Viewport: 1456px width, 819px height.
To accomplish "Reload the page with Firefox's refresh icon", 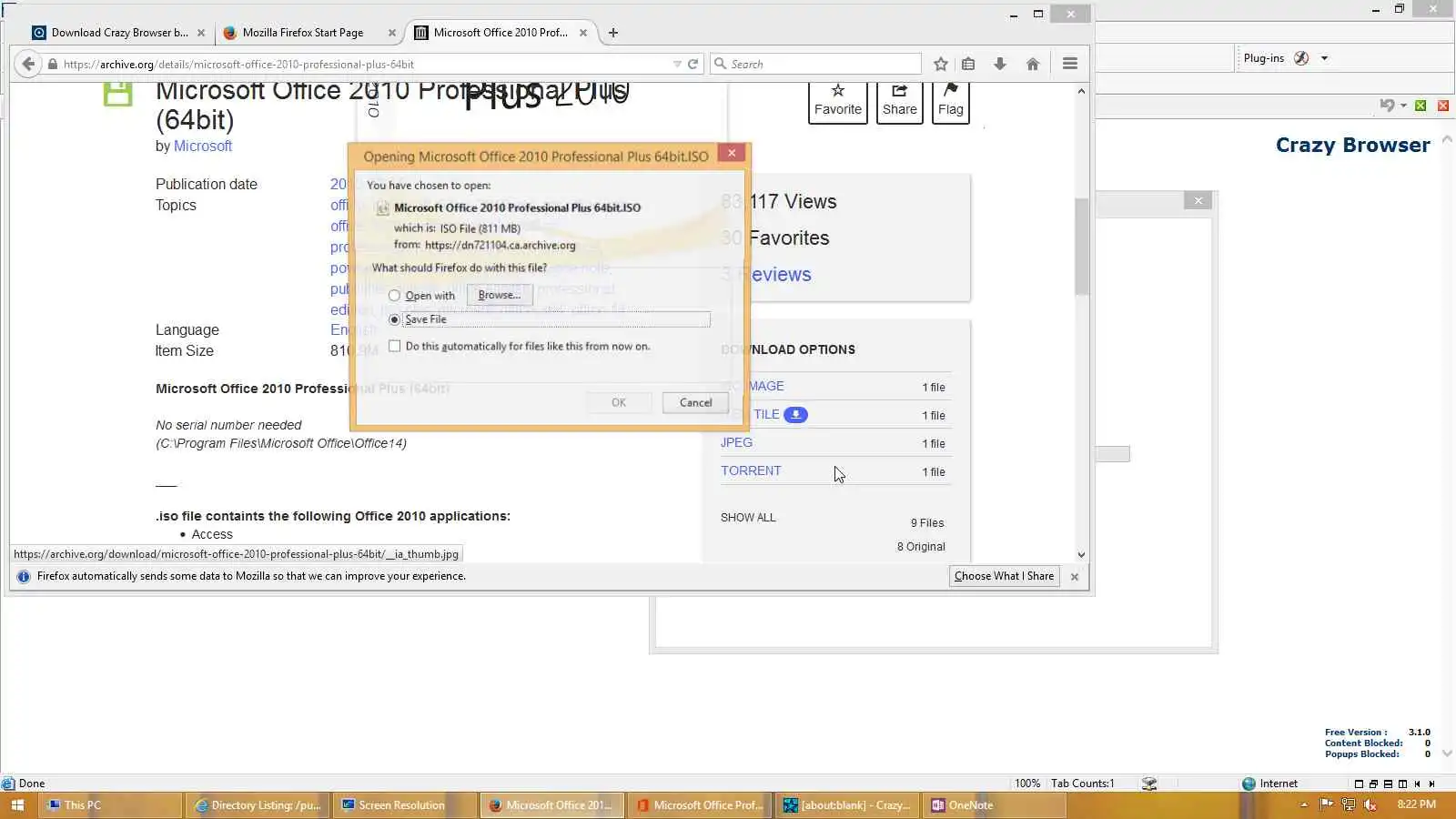I will [693, 64].
